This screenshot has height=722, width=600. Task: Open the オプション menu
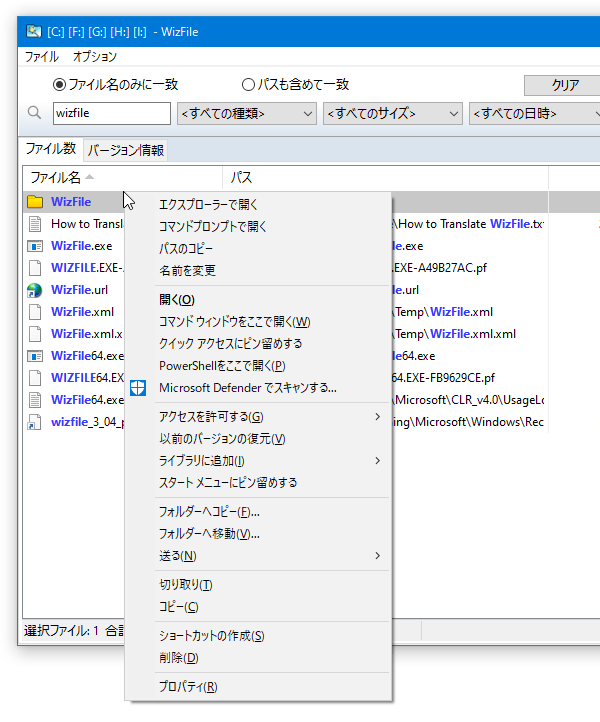(x=94, y=57)
